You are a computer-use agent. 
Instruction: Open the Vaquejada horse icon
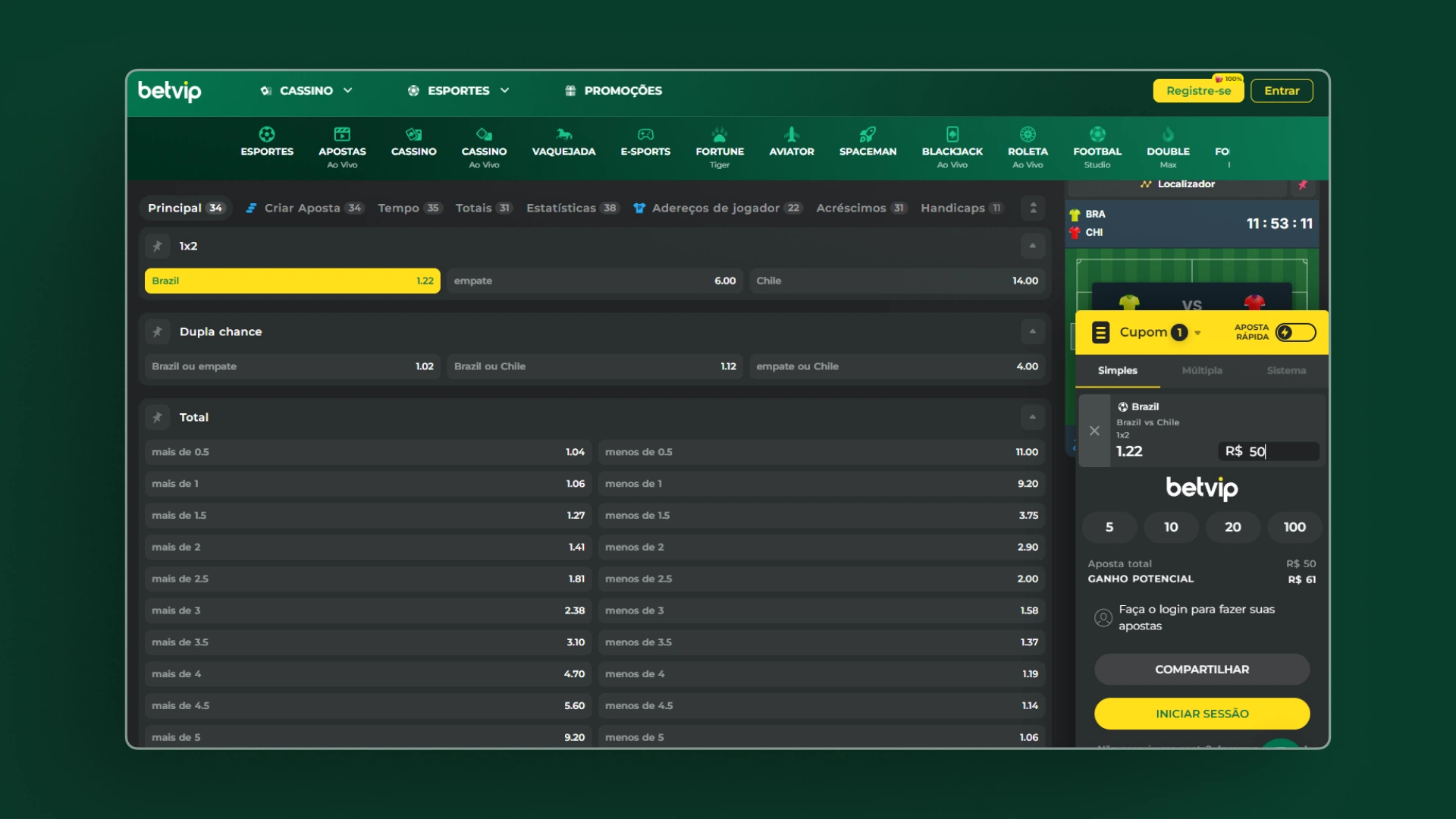tap(563, 135)
